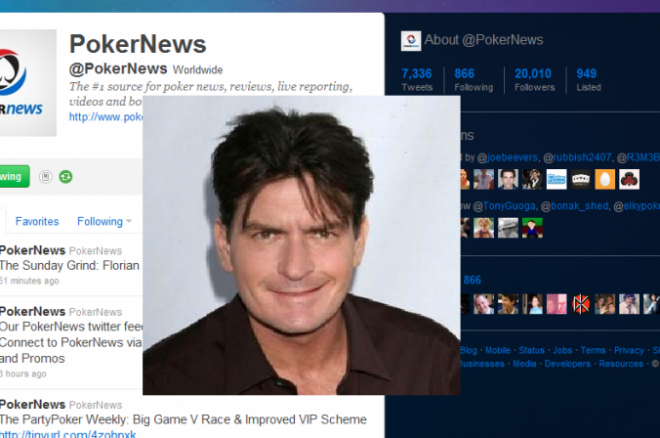Open the smiling dark-haired man avatar in following row

coord(508,304)
